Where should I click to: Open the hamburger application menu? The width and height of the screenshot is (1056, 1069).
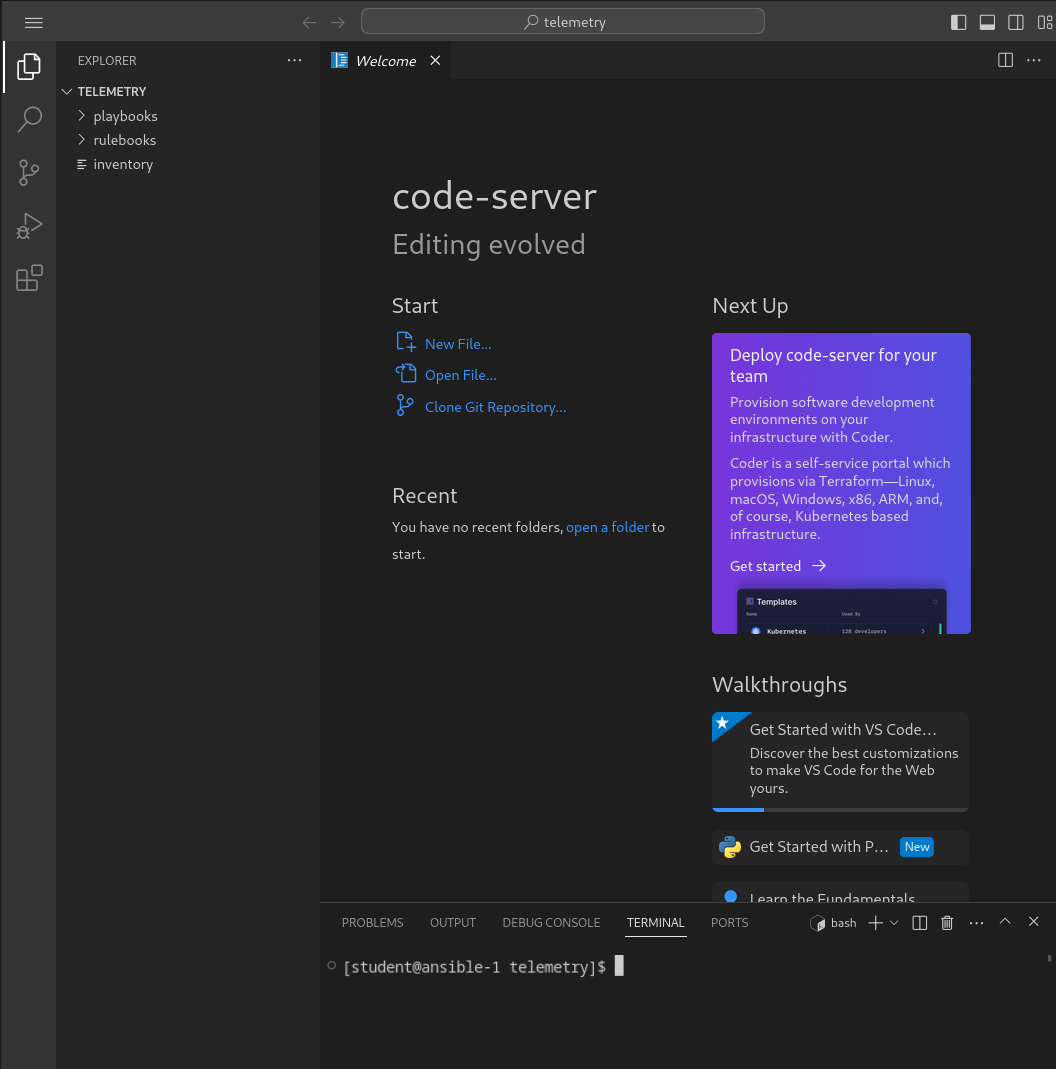point(33,22)
